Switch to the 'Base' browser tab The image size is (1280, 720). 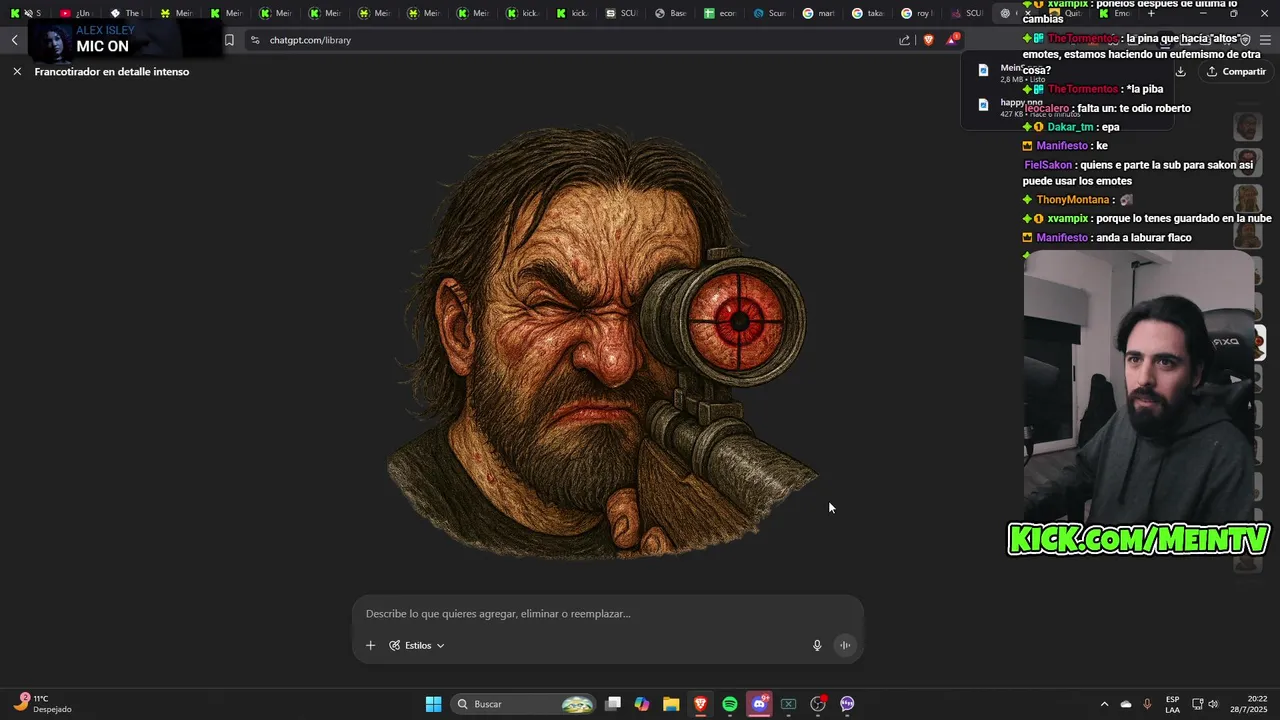672,13
